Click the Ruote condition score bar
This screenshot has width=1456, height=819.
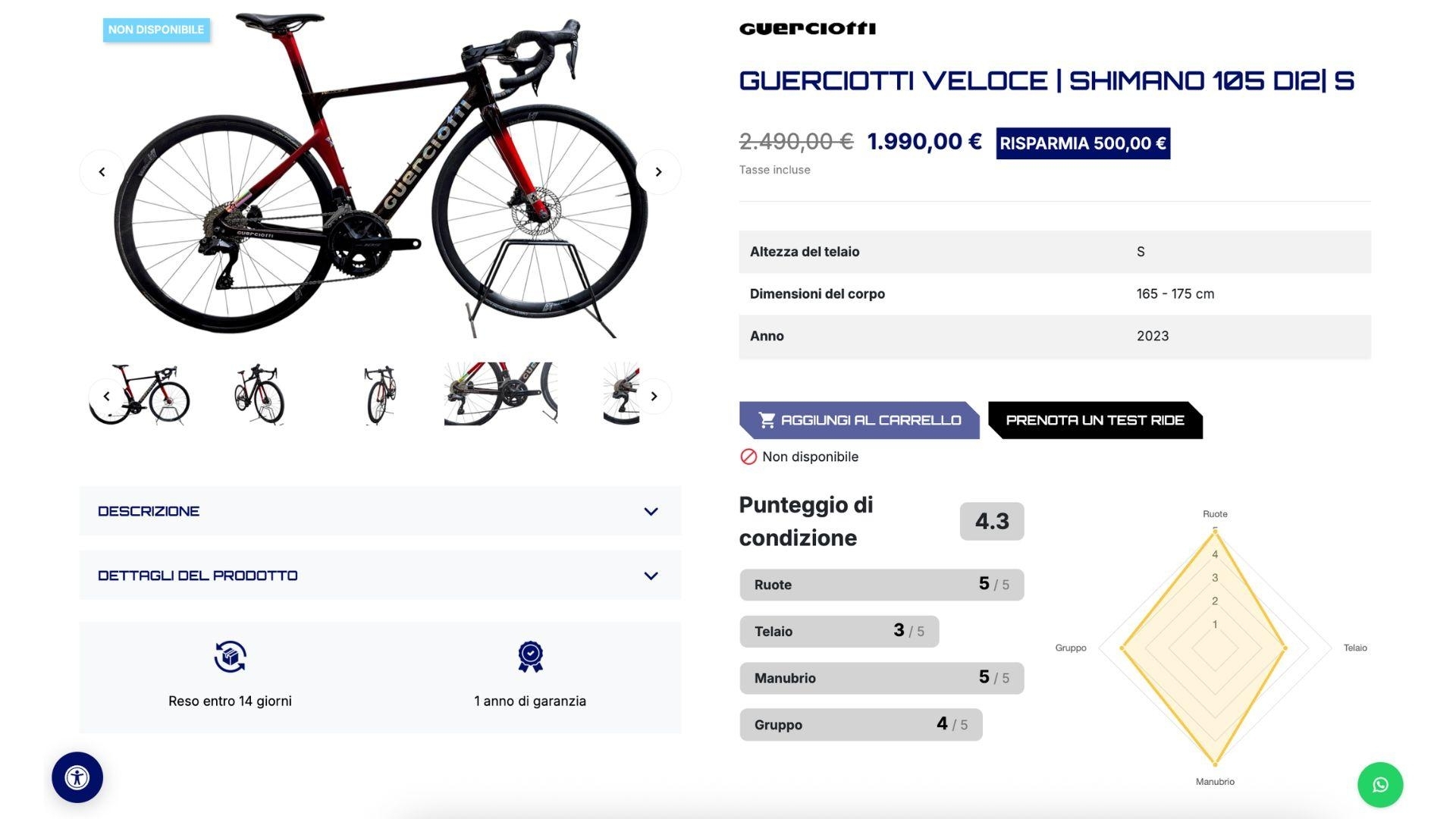coord(881,585)
